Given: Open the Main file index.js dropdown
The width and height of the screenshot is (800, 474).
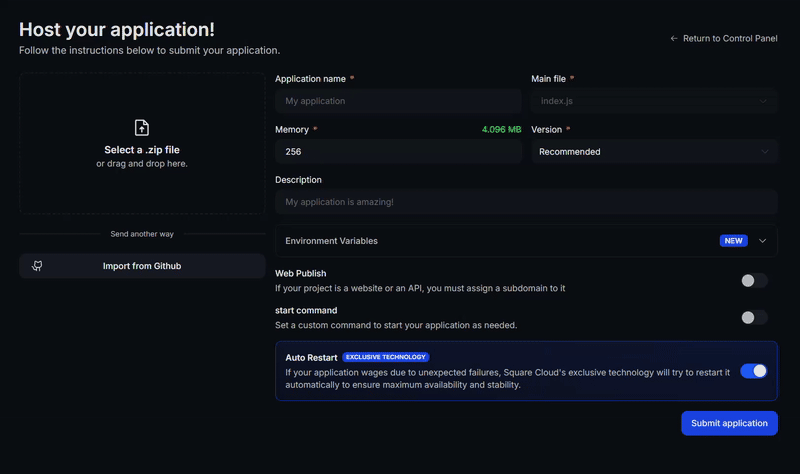Looking at the screenshot, I should point(654,101).
